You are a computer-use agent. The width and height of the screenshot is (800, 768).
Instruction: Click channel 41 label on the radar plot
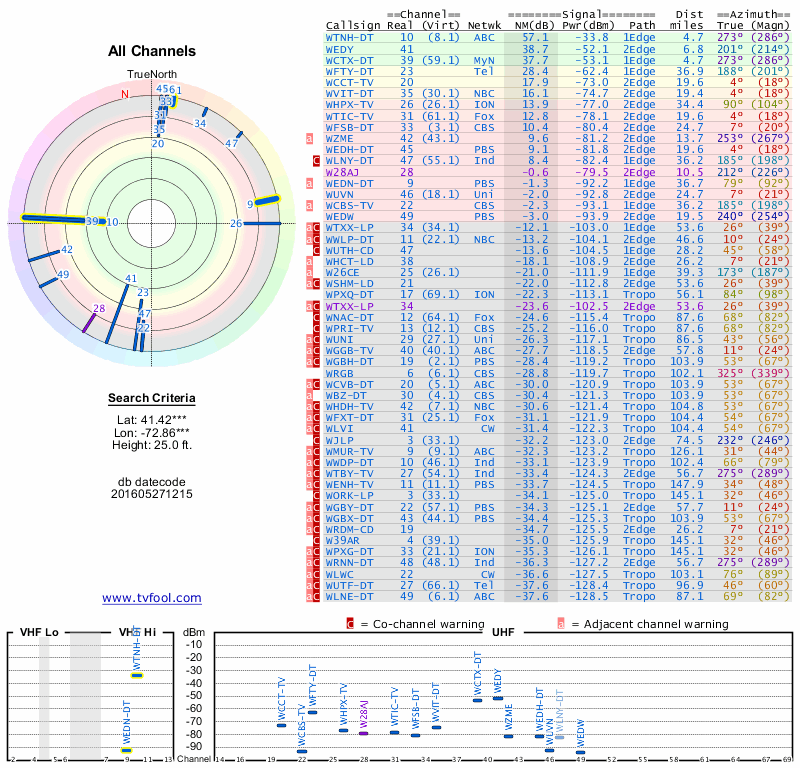tap(131, 279)
